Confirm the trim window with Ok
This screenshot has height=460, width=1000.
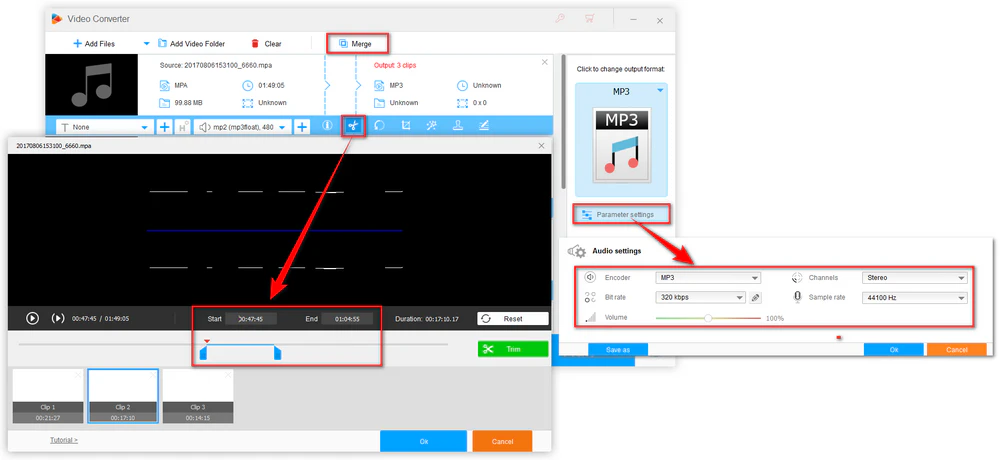coord(423,441)
